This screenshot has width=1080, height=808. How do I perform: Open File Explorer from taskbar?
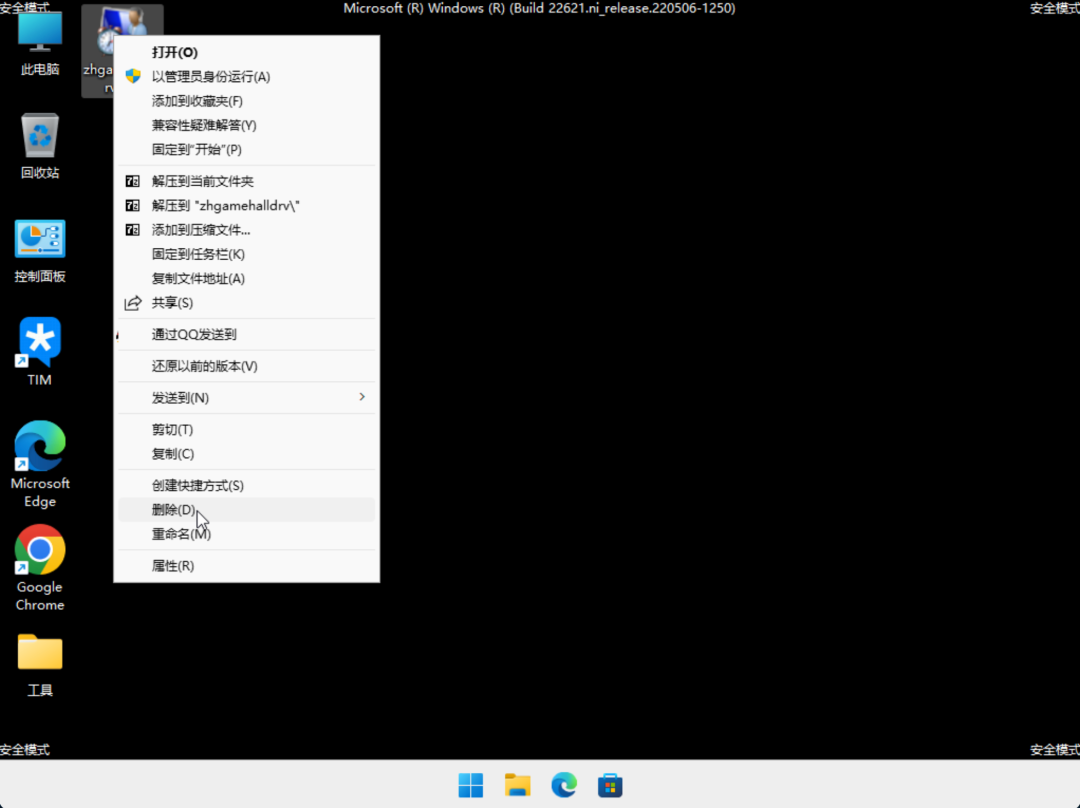[x=517, y=785]
